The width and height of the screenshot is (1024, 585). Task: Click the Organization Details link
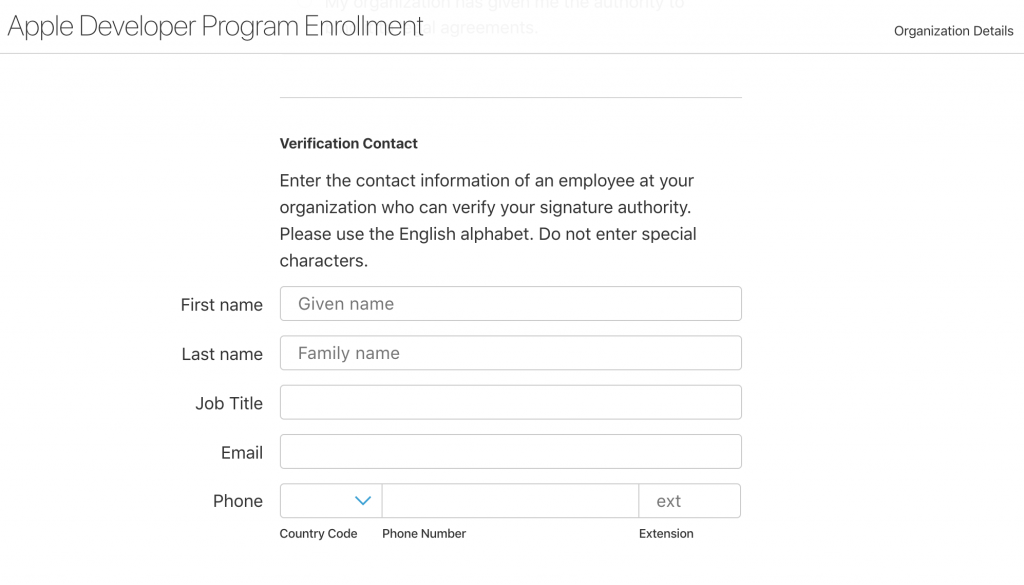point(954,31)
